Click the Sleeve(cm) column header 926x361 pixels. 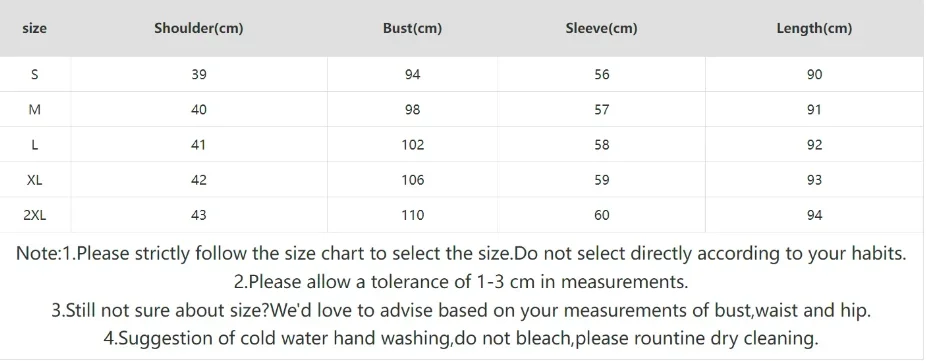(601, 28)
